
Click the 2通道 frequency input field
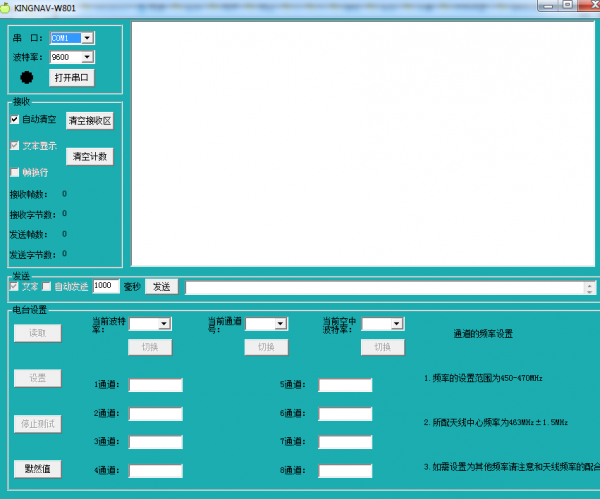[156, 414]
